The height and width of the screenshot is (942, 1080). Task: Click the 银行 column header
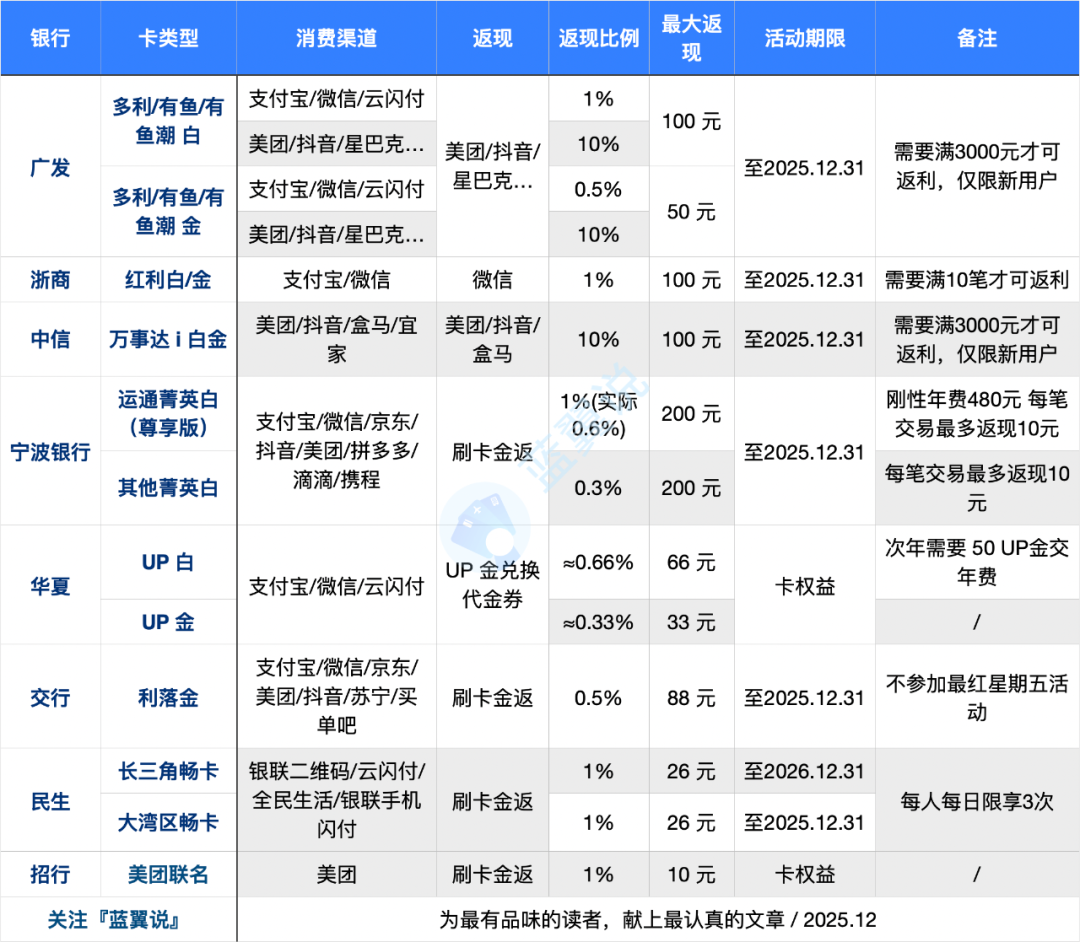(50, 37)
